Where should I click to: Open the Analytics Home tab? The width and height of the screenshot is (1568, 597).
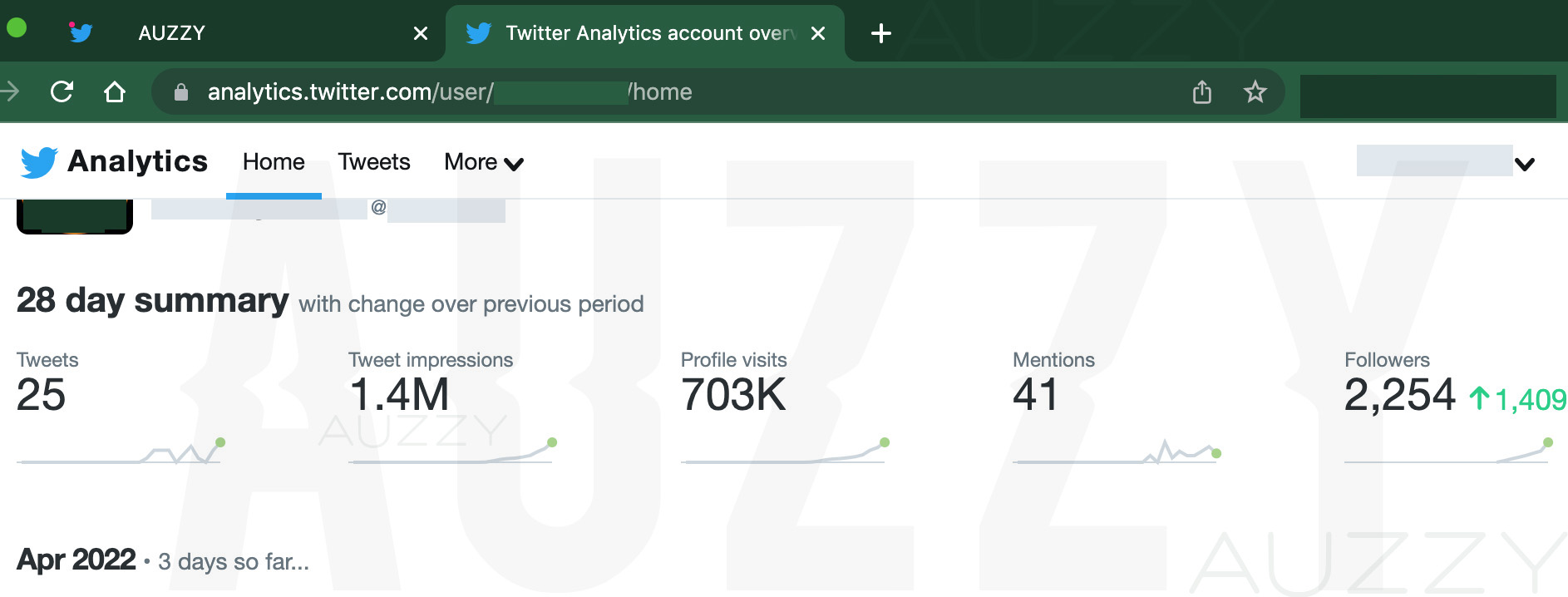(274, 162)
